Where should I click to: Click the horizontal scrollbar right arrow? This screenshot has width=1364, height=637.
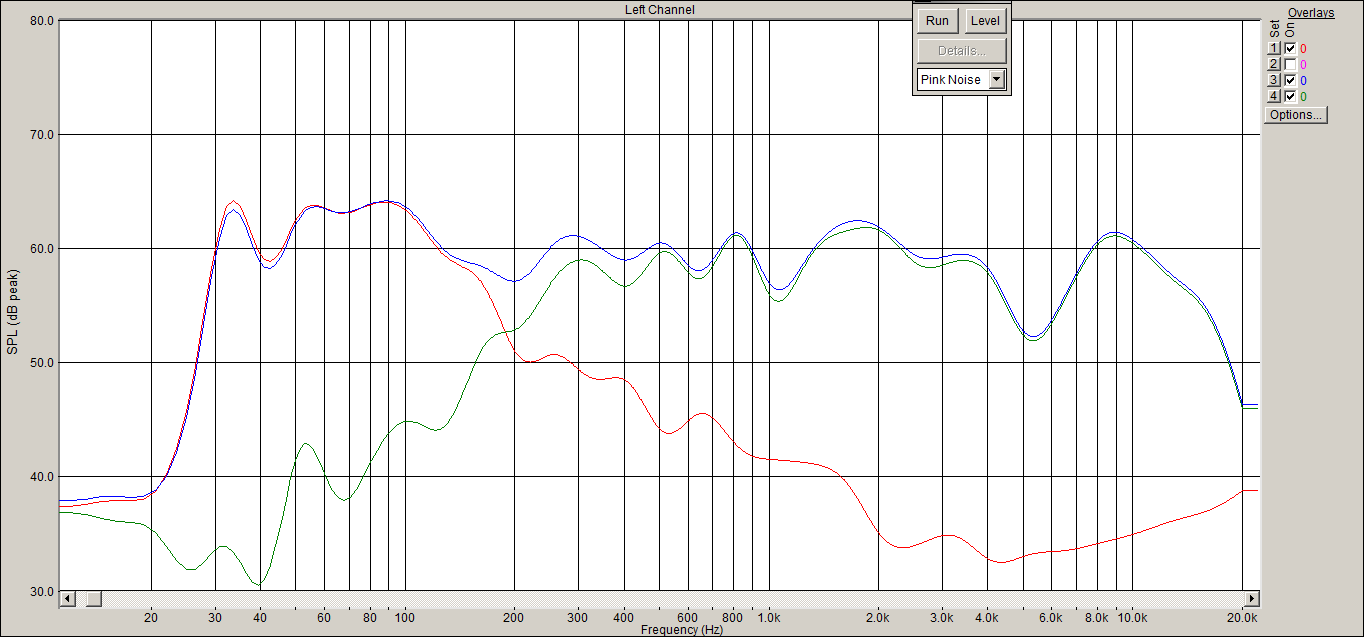1251,599
